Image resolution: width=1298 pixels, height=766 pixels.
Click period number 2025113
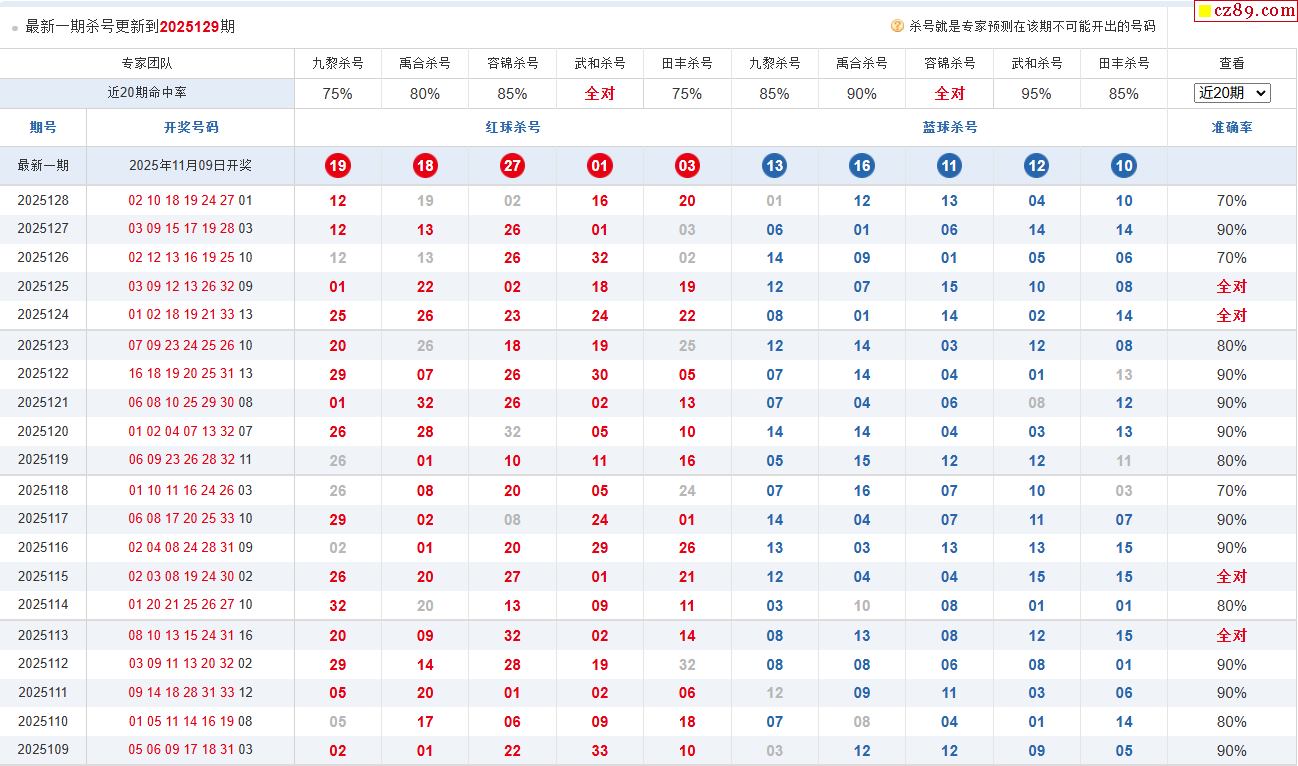coord(43,634)
